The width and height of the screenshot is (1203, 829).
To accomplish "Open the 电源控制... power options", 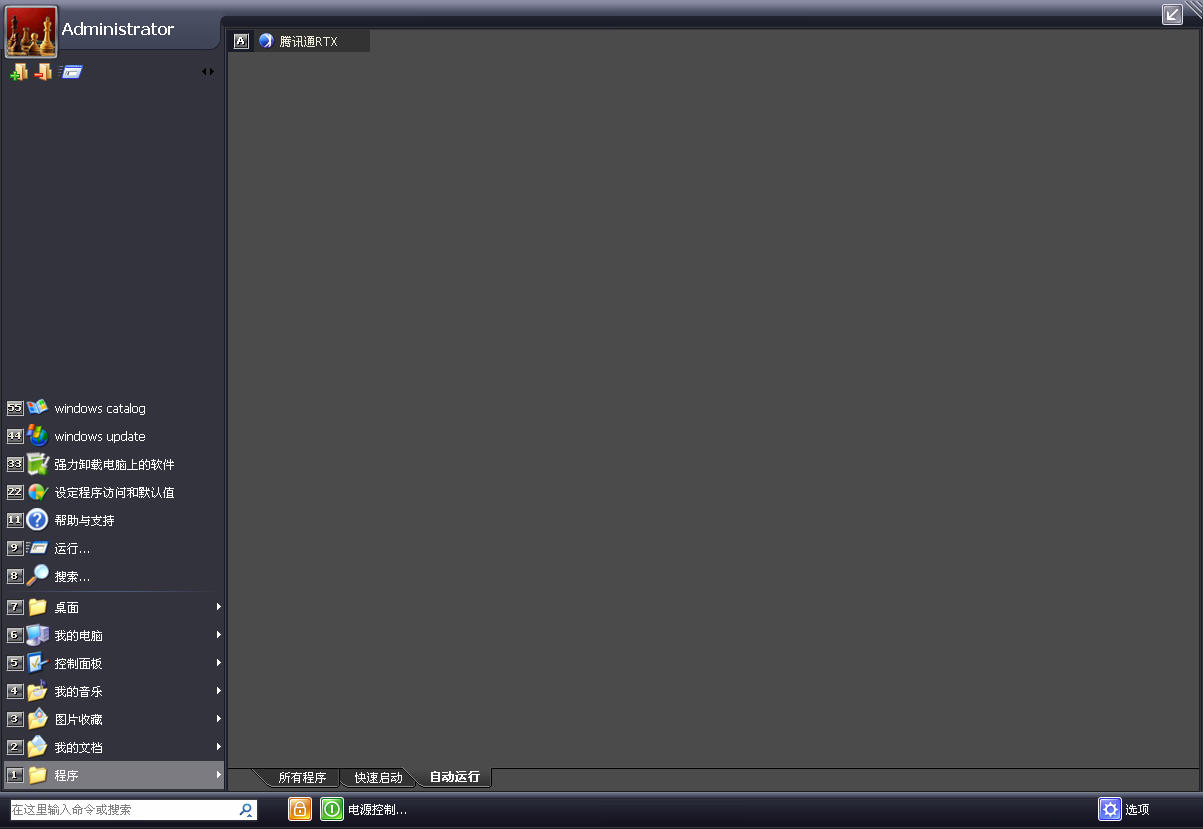I will click(x=377, y=810).
